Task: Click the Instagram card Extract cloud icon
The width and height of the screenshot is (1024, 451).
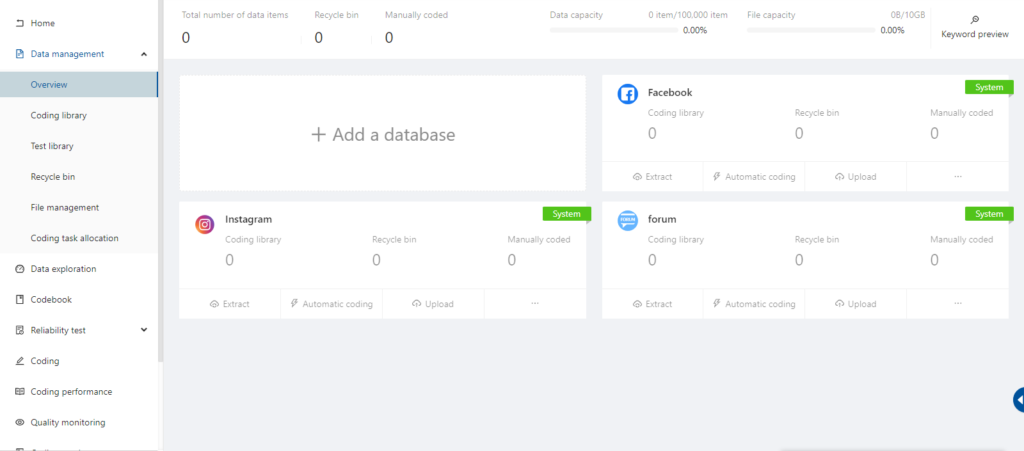Action: pos(214,304)
